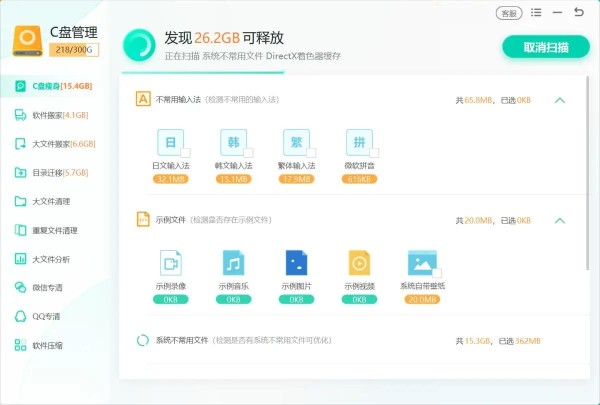Collapse the 示例文件 section chevron
Screen dimensions: 600x405
(560, 220)
